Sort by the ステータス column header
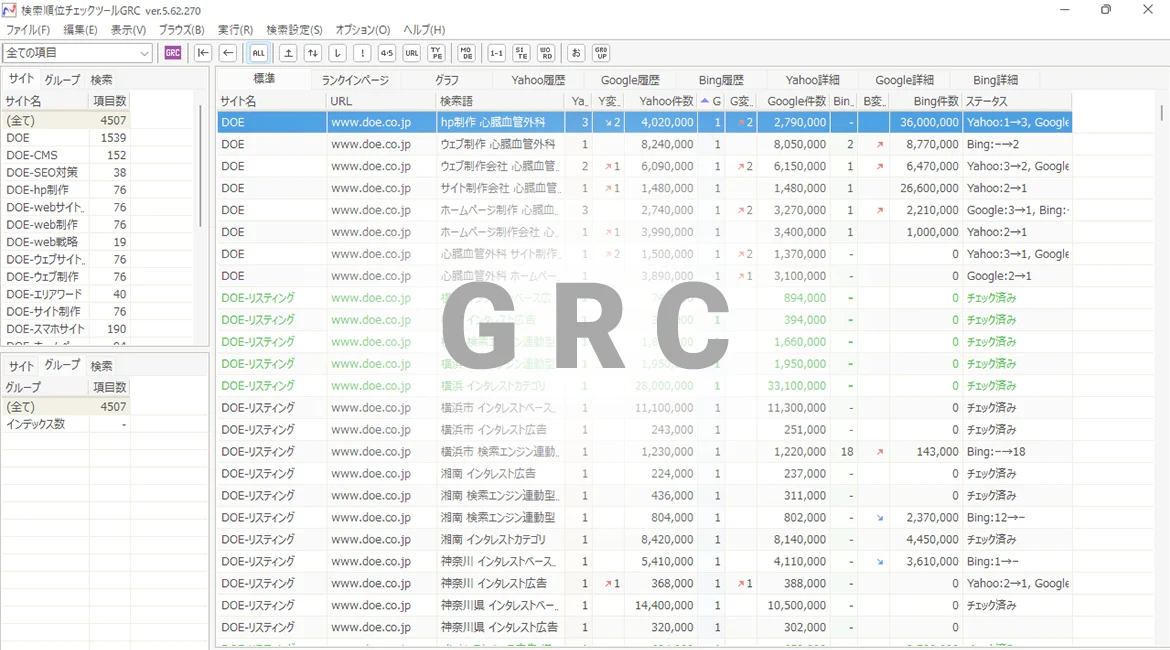Screen dimensions: 1170x650 pyautogui.click(x=1017, y=101)
